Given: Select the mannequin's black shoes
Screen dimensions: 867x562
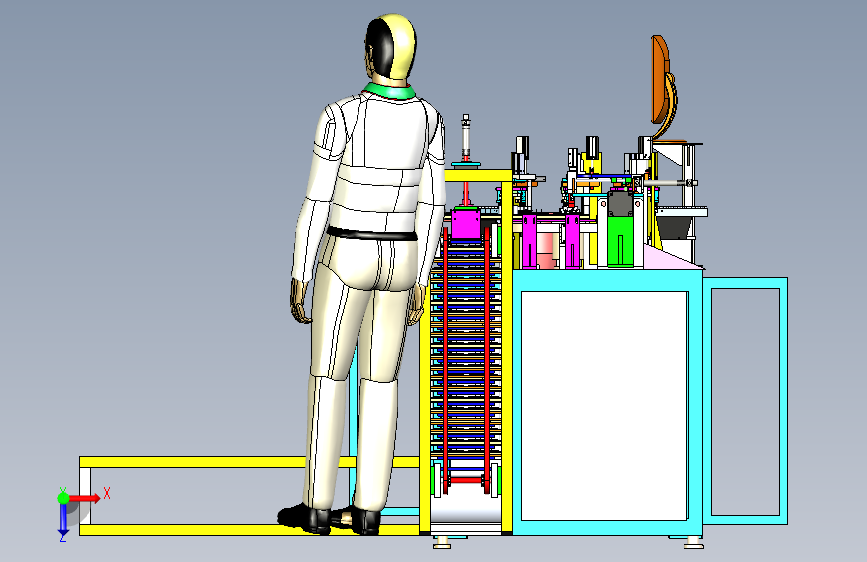Looking at the screenshot, I should 329,519.
